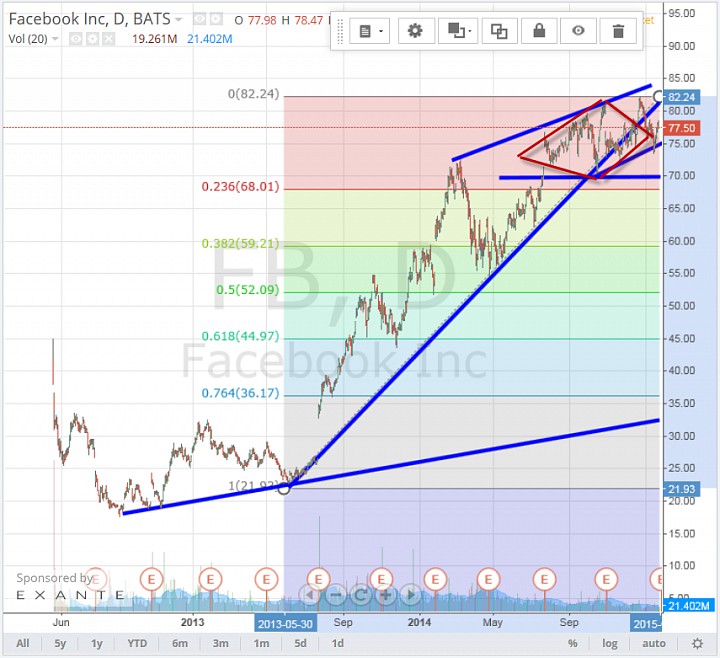The width and height of the screenshot is (720, 658).
Task: Click the 19.261M volume value
Action: 155,39
